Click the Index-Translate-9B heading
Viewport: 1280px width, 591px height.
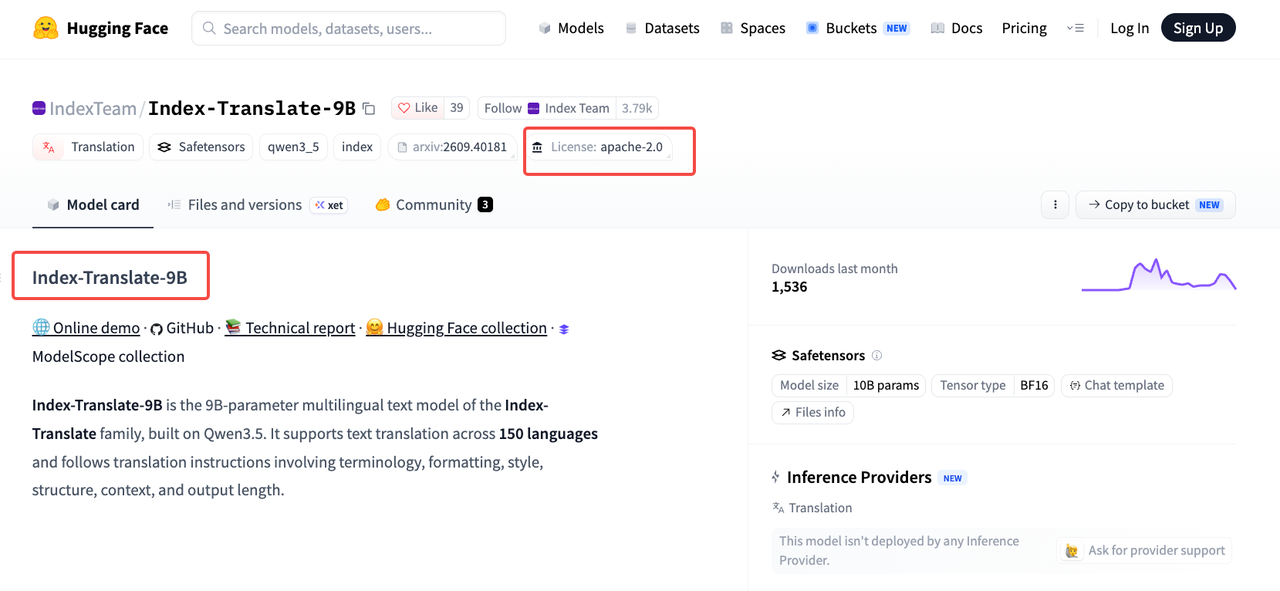point(110,277)
